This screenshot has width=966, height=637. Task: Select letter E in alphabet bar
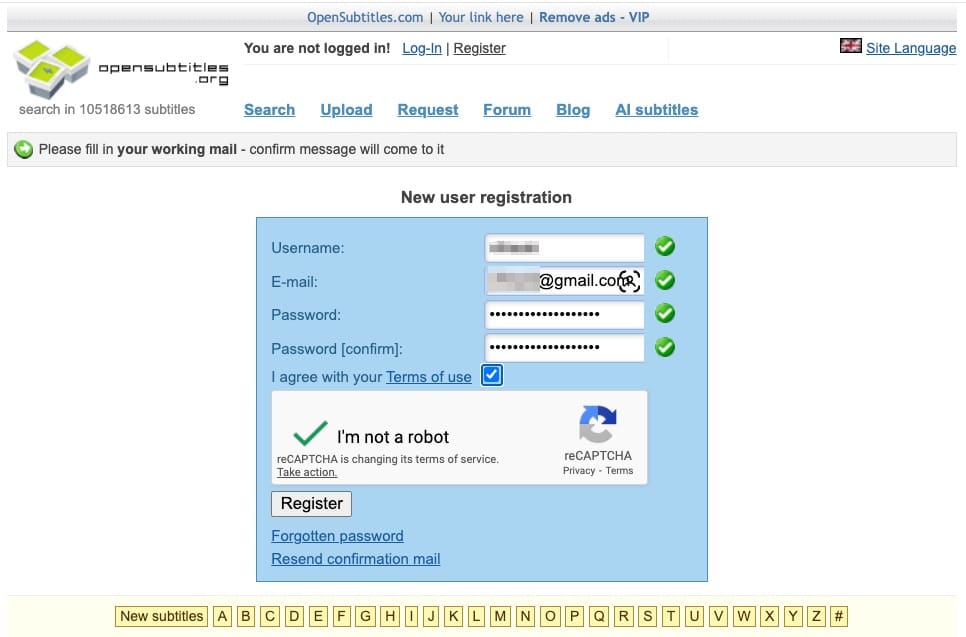click(x=318, y=616)
